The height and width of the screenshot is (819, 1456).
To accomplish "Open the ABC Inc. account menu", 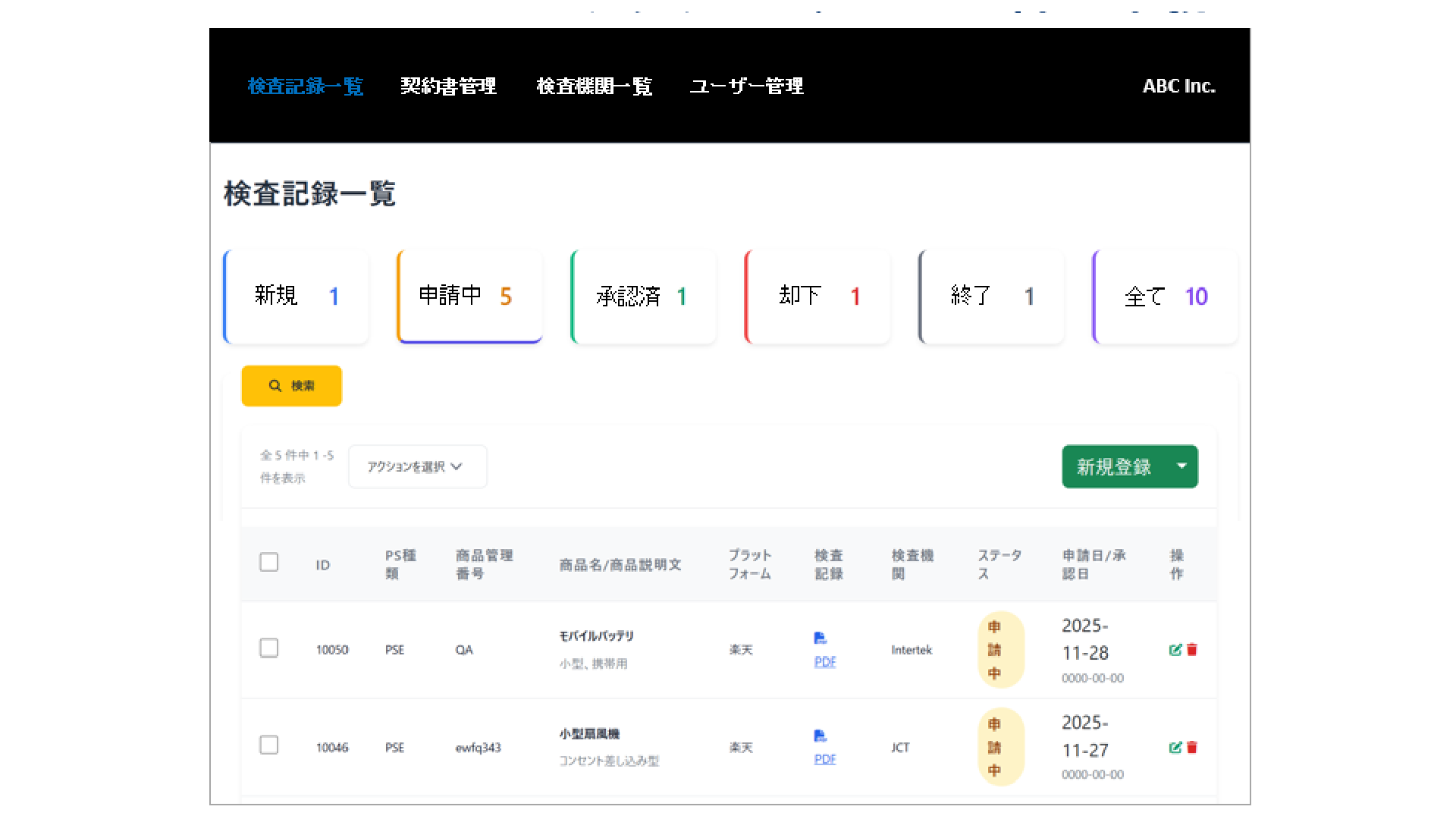I will pos(1178,86).
